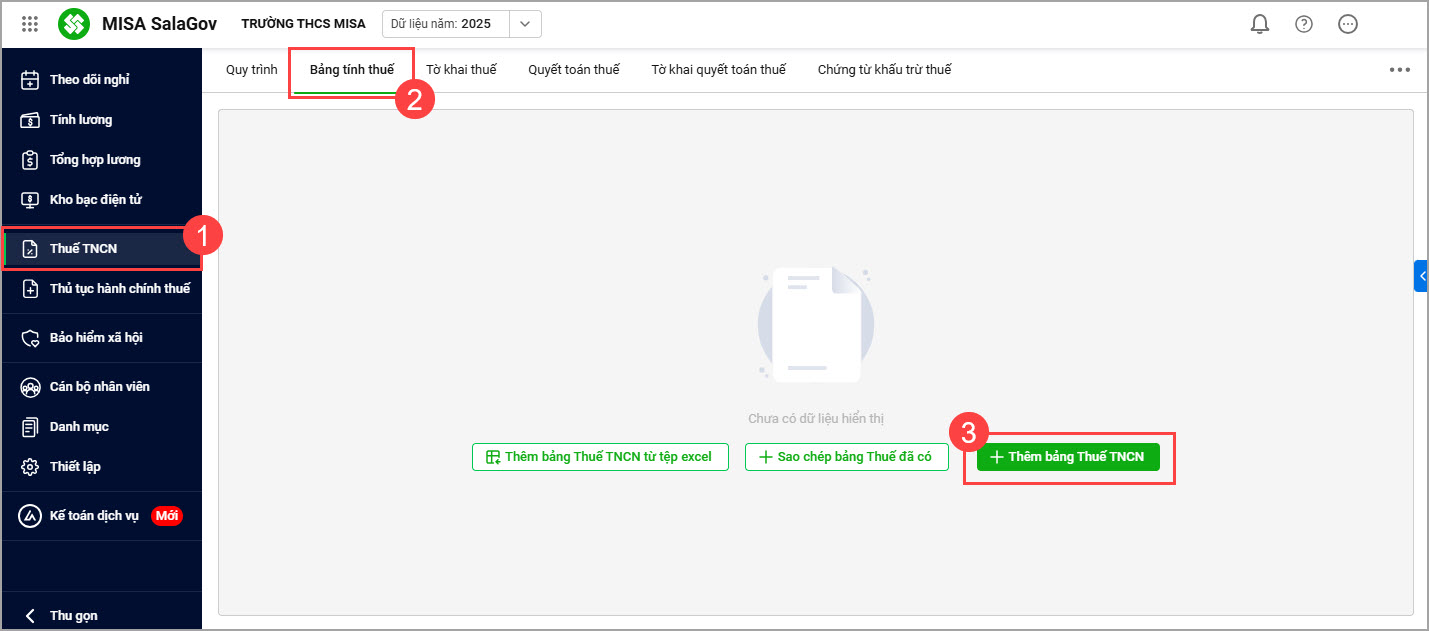This screenshot has width=1429, height=631.
Task: Click the Thiết lập gear icon
Action: (x=30, y=467)
